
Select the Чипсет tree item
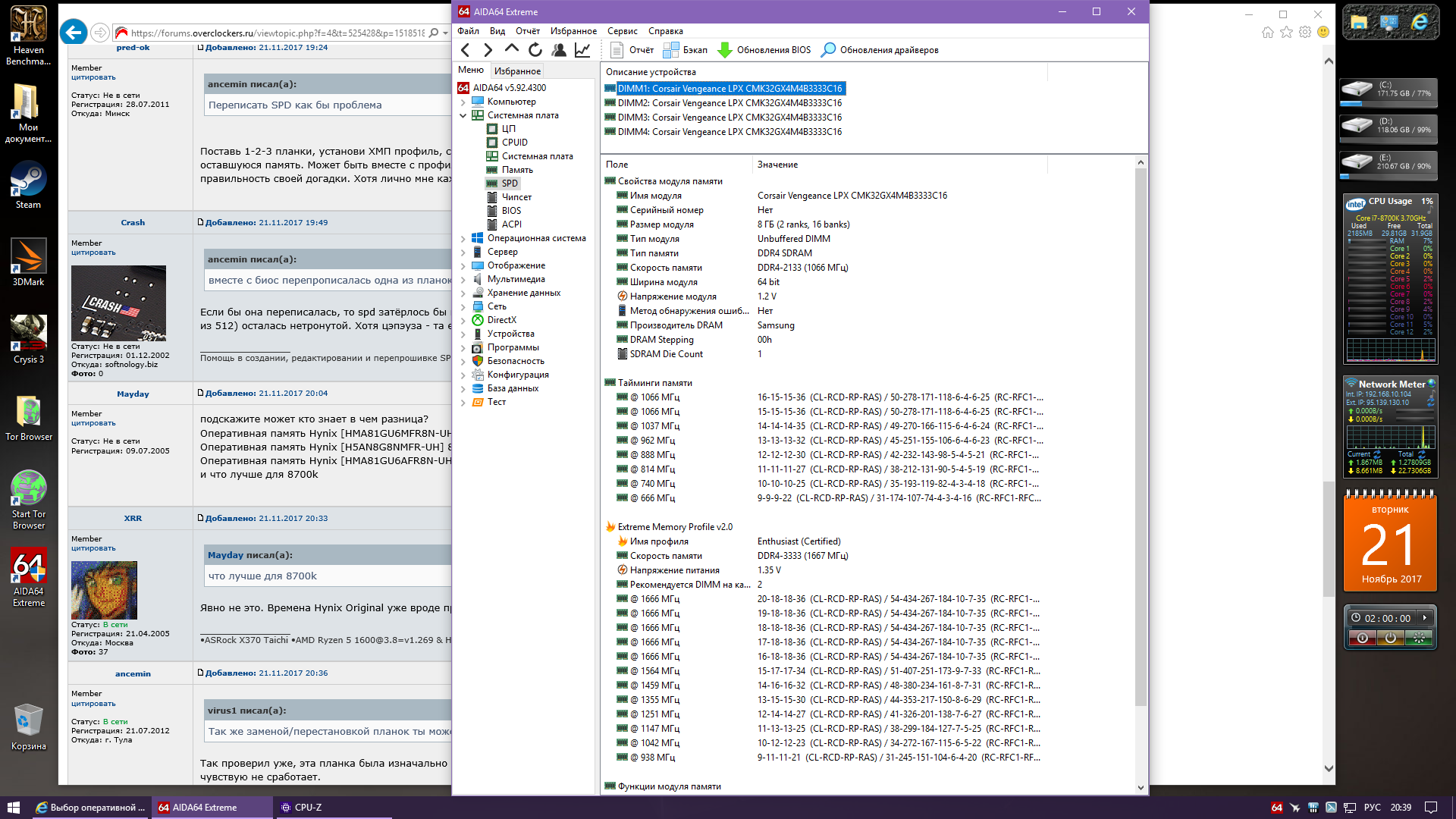tap(516, 197)
